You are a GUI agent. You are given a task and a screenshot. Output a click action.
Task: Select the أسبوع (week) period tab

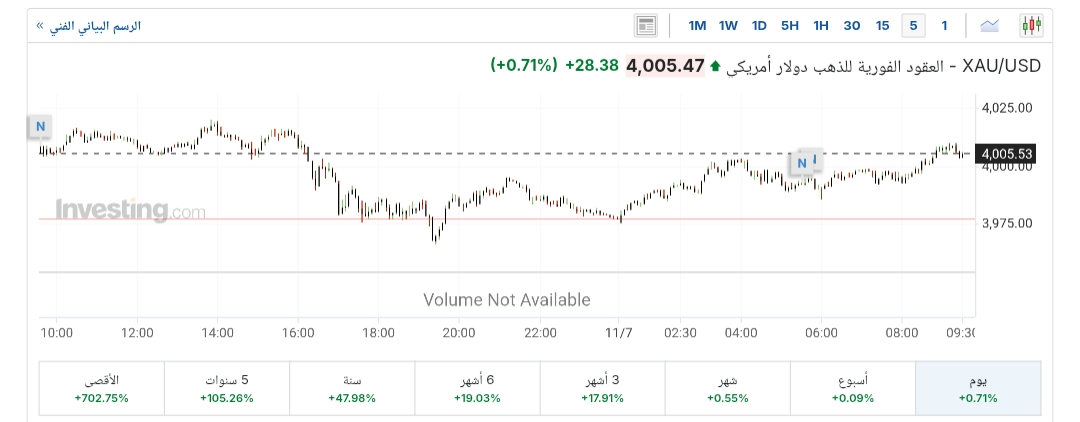(x=852, y=388)
